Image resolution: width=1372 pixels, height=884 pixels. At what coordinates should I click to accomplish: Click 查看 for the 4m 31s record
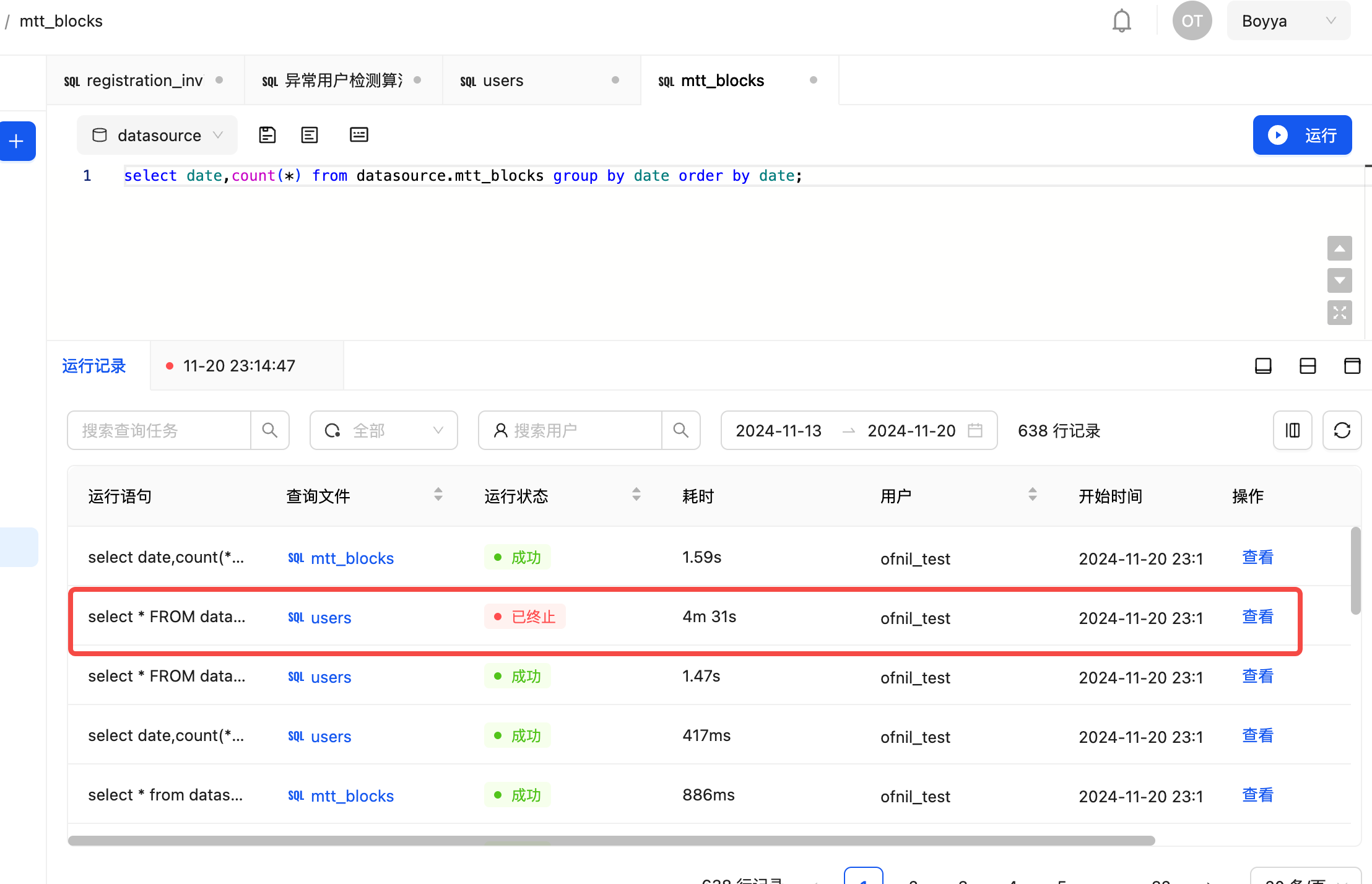pyautogui.click(x=1257, y=617)
